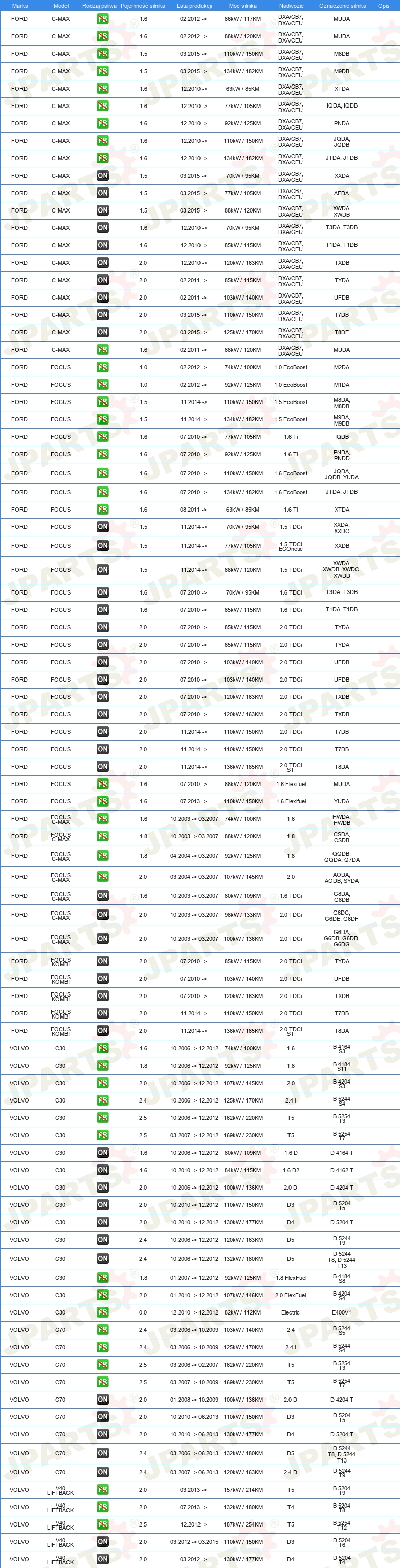Select the G6DC, G6DE, G6DF engine code cell
Image resolution: width=400 pixels, height=1568 pixels.
click(342, 916)
